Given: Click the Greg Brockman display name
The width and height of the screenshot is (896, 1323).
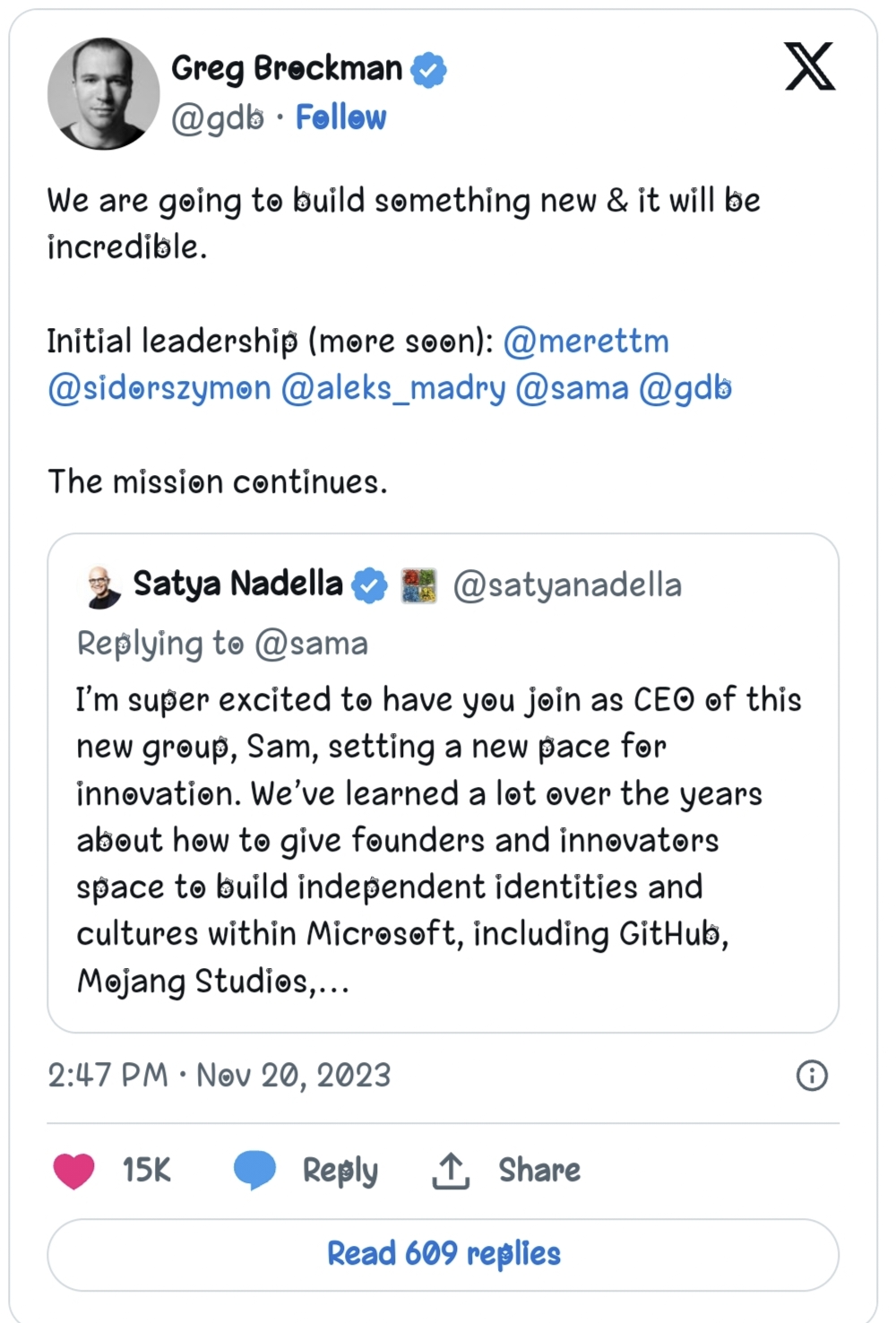Looking at the screenshot, I should [x=287, y=68].
